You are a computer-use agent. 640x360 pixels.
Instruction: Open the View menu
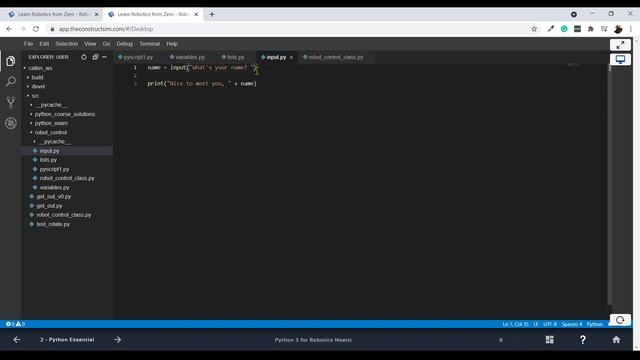[90, 44]
